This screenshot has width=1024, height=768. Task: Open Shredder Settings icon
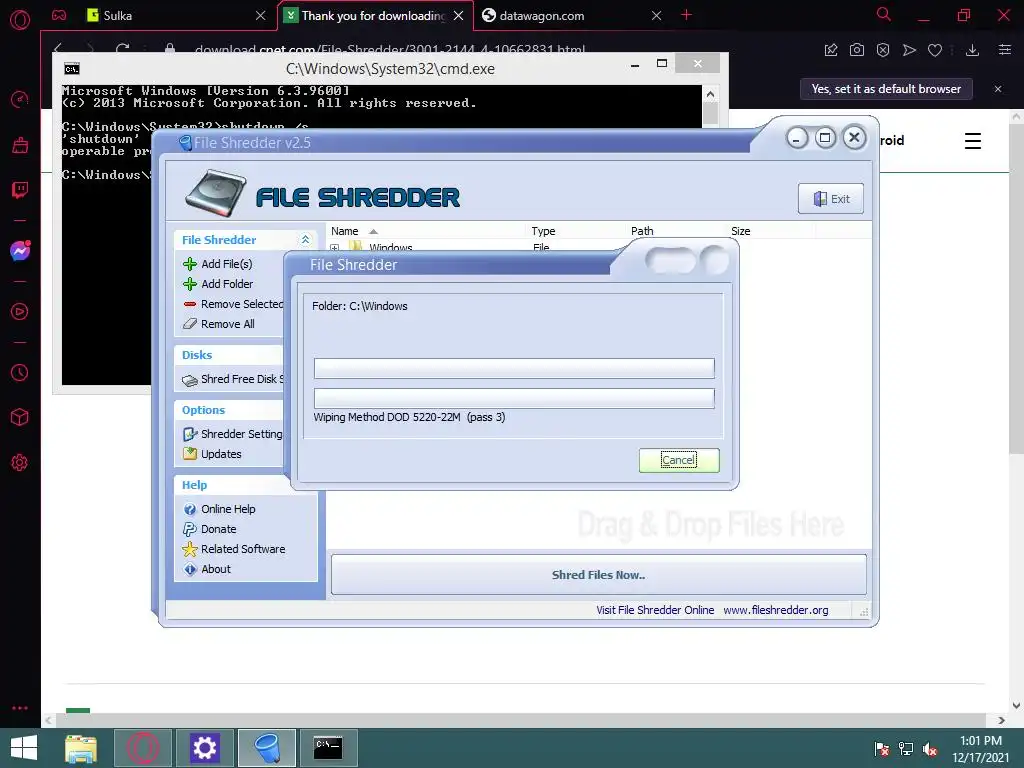[x=190, y=434]
